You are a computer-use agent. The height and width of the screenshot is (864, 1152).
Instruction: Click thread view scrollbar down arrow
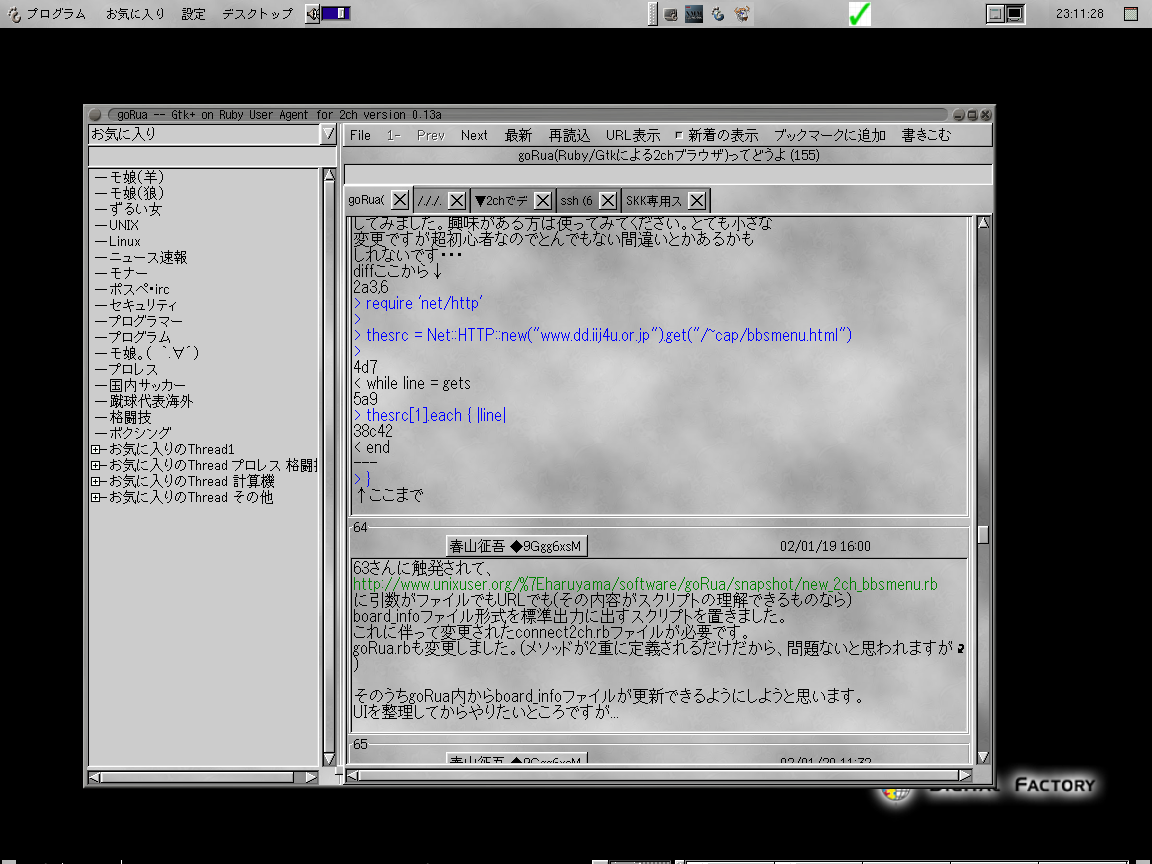click(983, 757)
